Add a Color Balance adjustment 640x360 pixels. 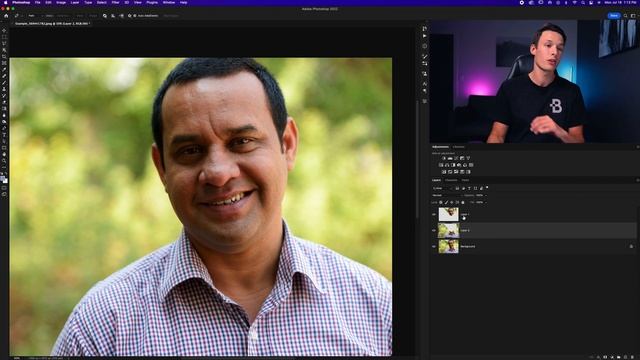coord(447,165)
